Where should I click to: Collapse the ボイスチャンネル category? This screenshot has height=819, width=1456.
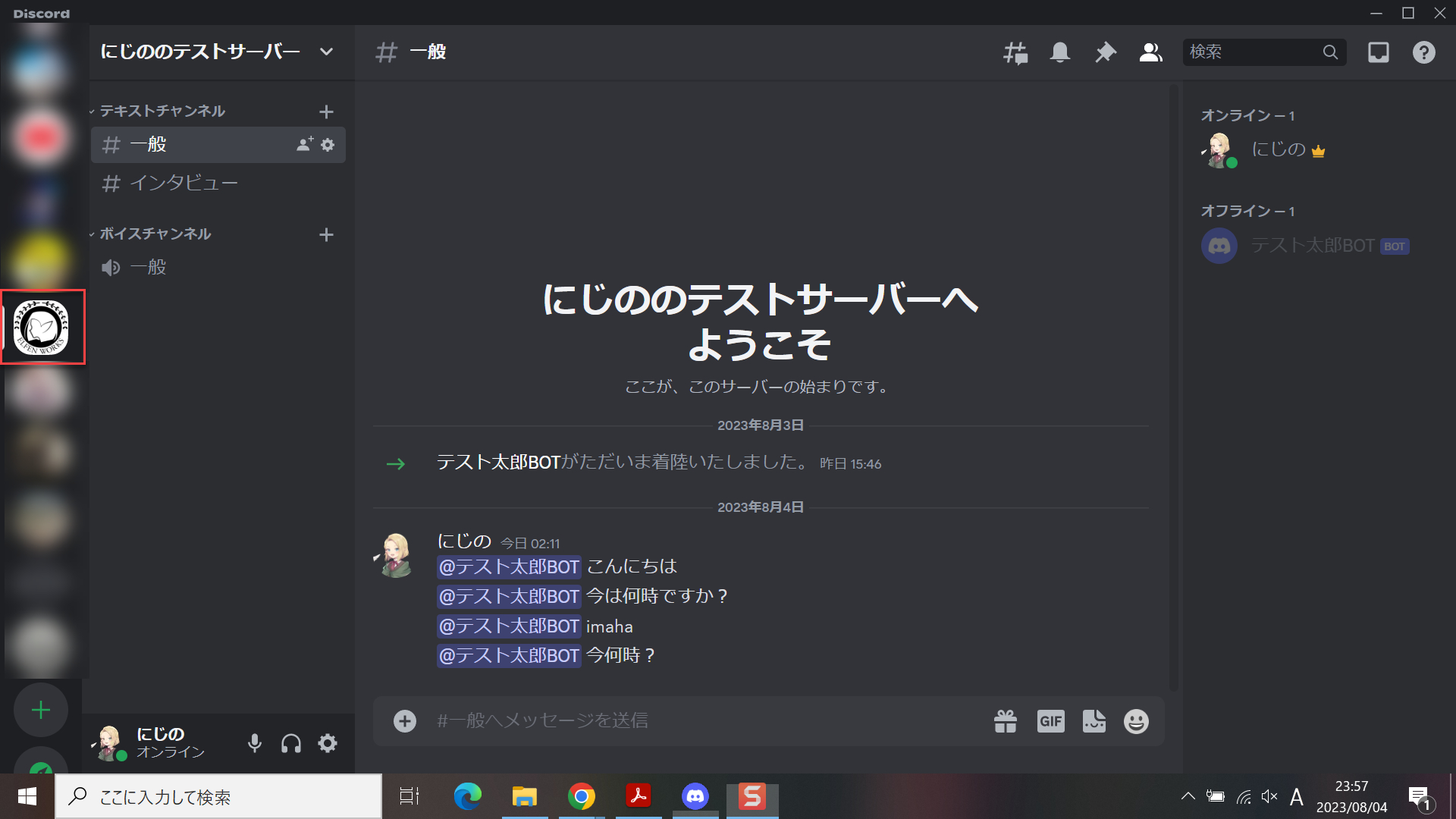point(155,234)
